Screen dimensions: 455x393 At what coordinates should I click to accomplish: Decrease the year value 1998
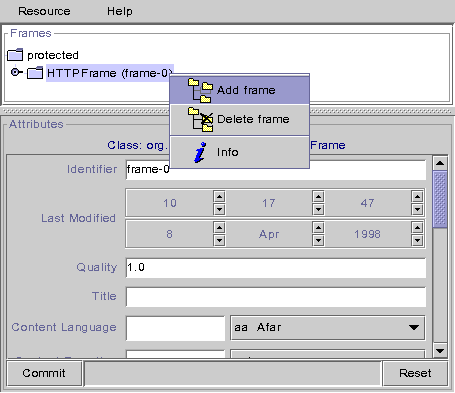pos(417,241)
